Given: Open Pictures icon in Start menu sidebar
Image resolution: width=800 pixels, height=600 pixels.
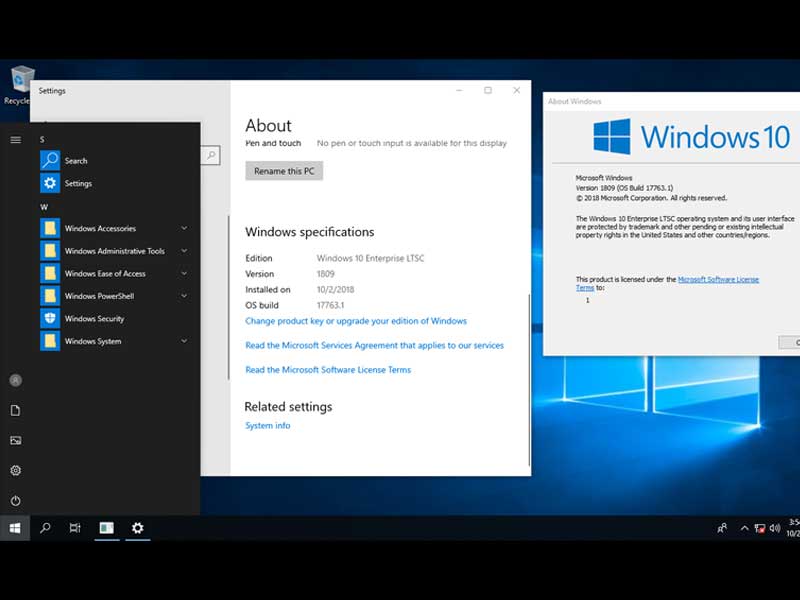Looking at the screenshot, I should 15,440.
